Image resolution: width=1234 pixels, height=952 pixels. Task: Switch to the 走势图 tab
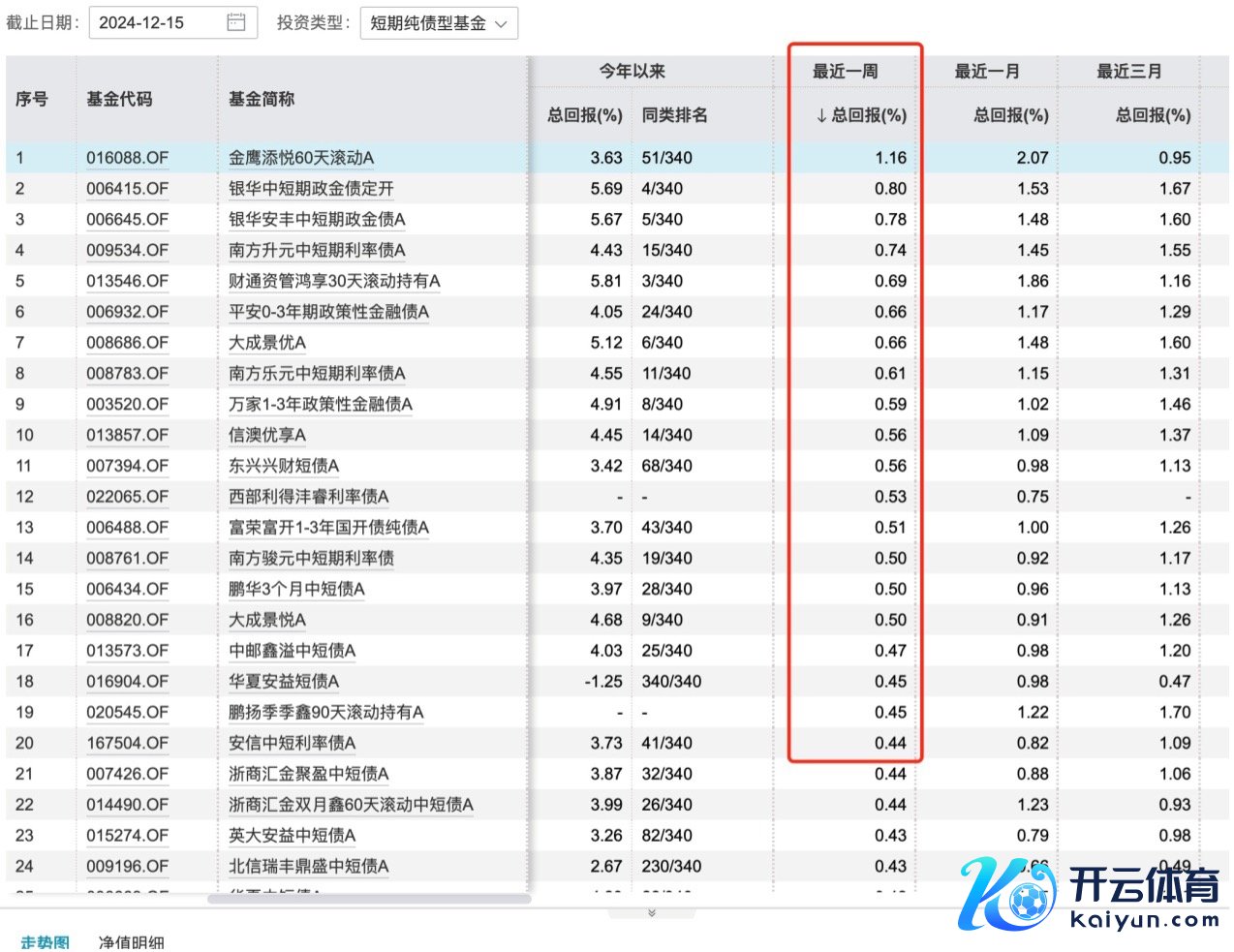[x=46, y=941]
